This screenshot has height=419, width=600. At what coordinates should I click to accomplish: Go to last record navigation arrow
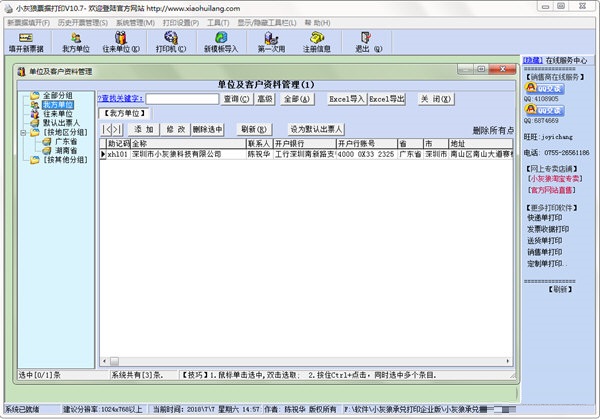click(x=117, y=130)
